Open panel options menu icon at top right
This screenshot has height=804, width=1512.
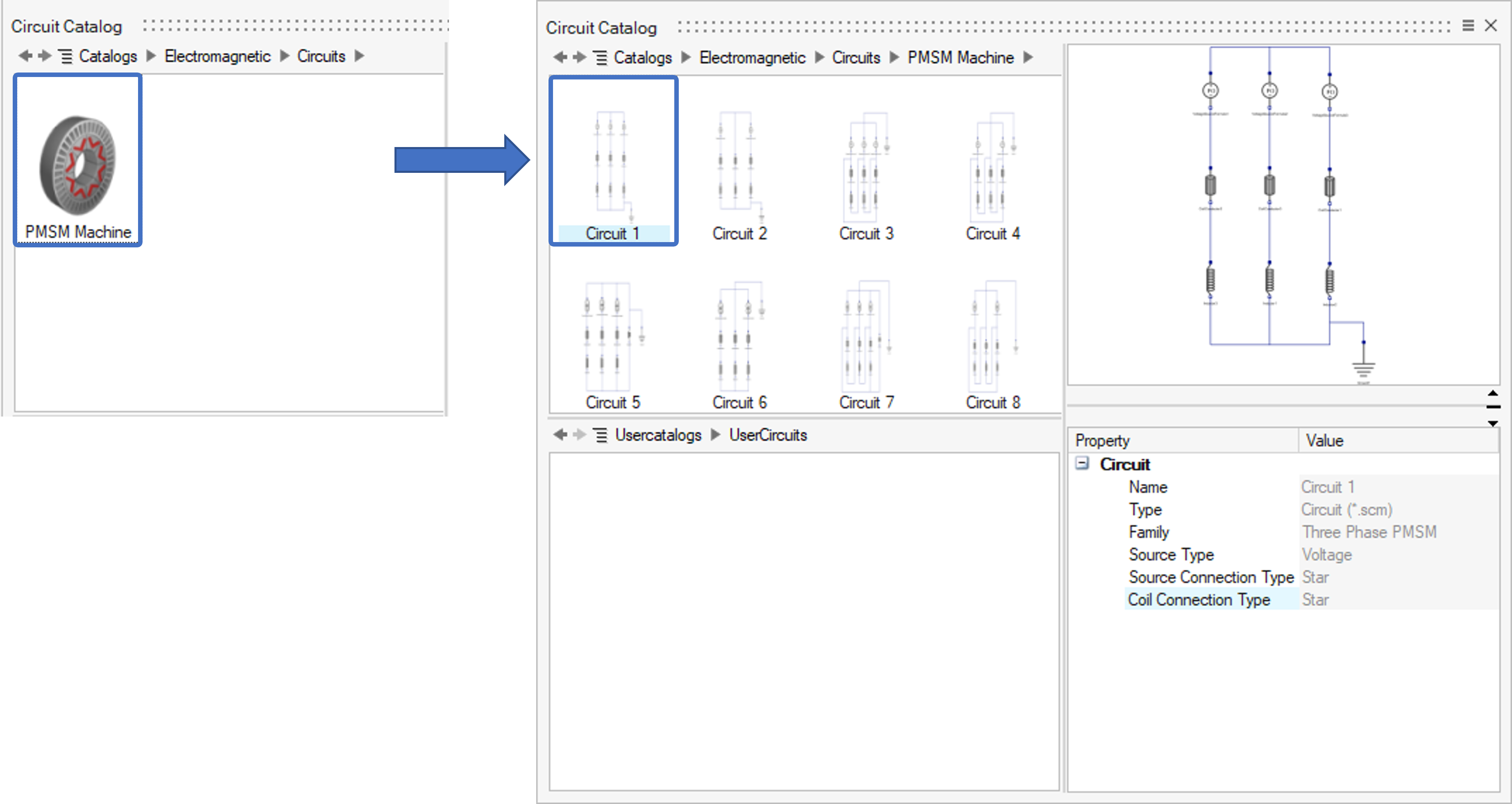pos(1468,25)
